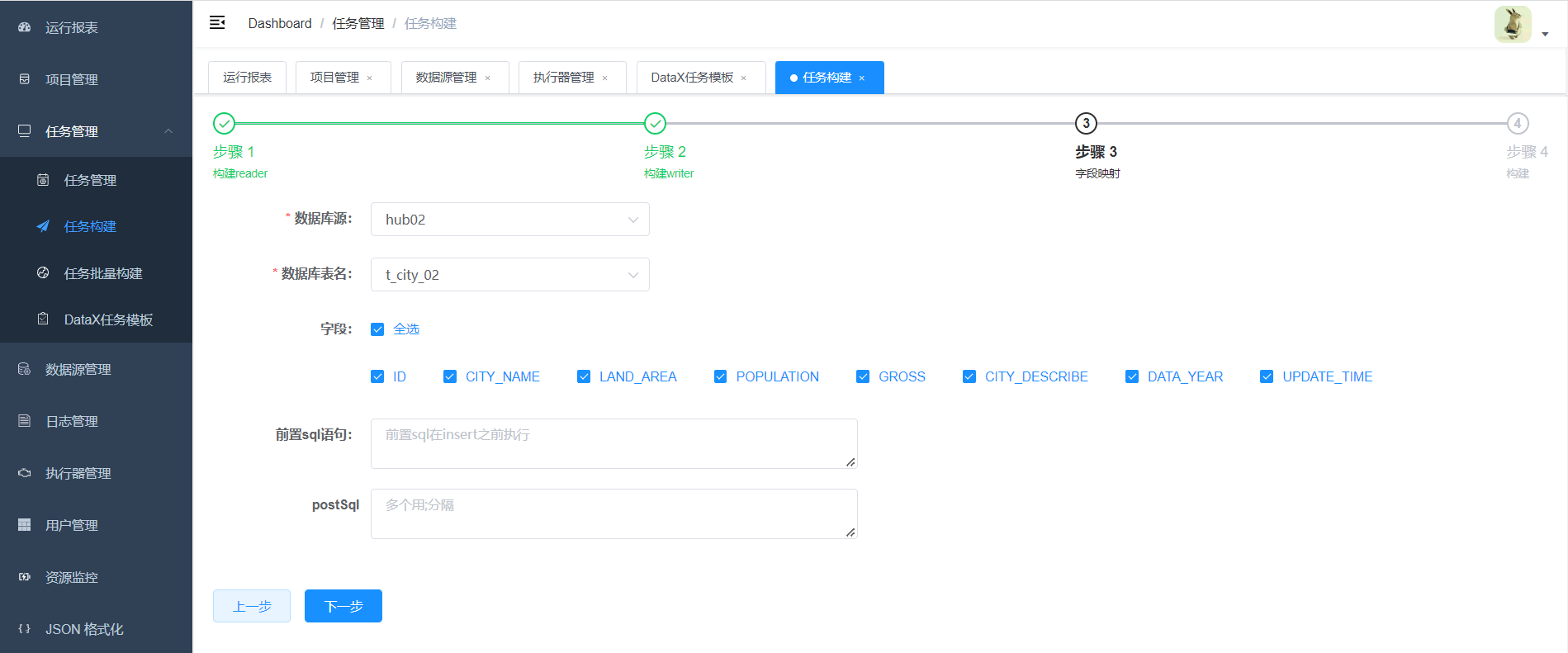This screenshot has height=653, width=1568.
Task: Click the 执行器管理 sidebar icon
Action: [25, 473]
